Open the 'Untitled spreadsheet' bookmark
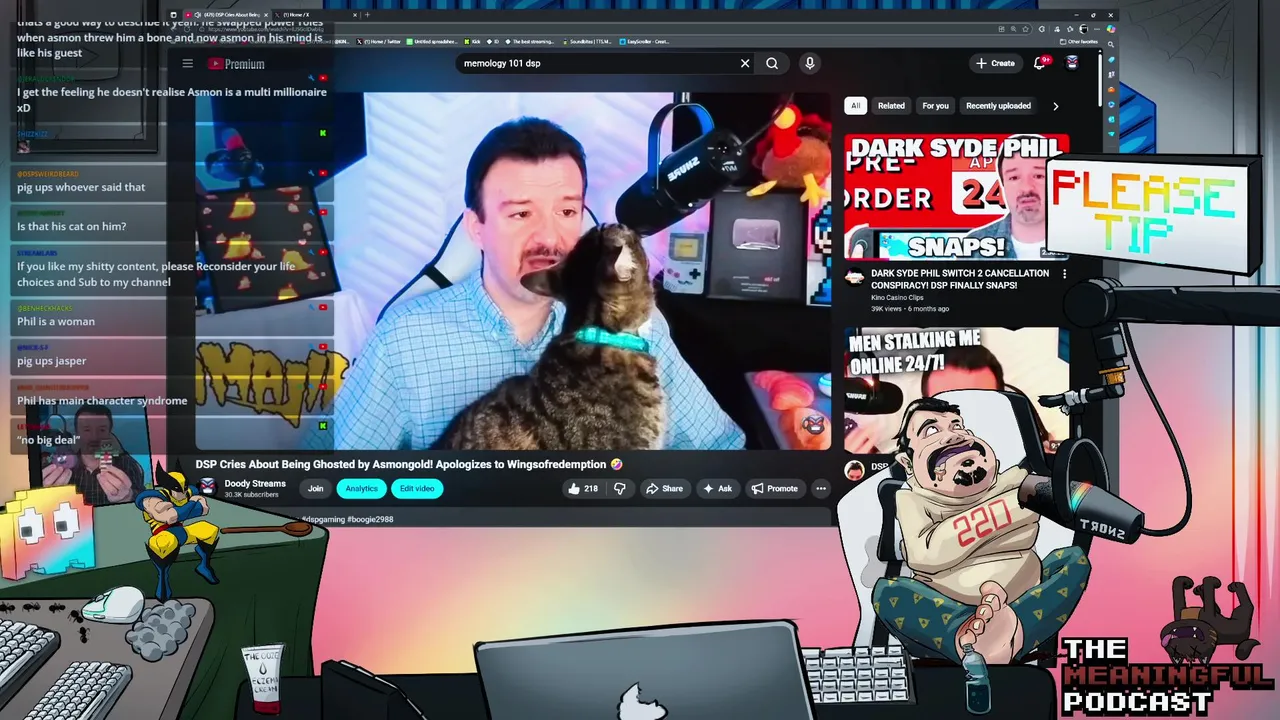1280x720 pixels. tap(433, 42)
